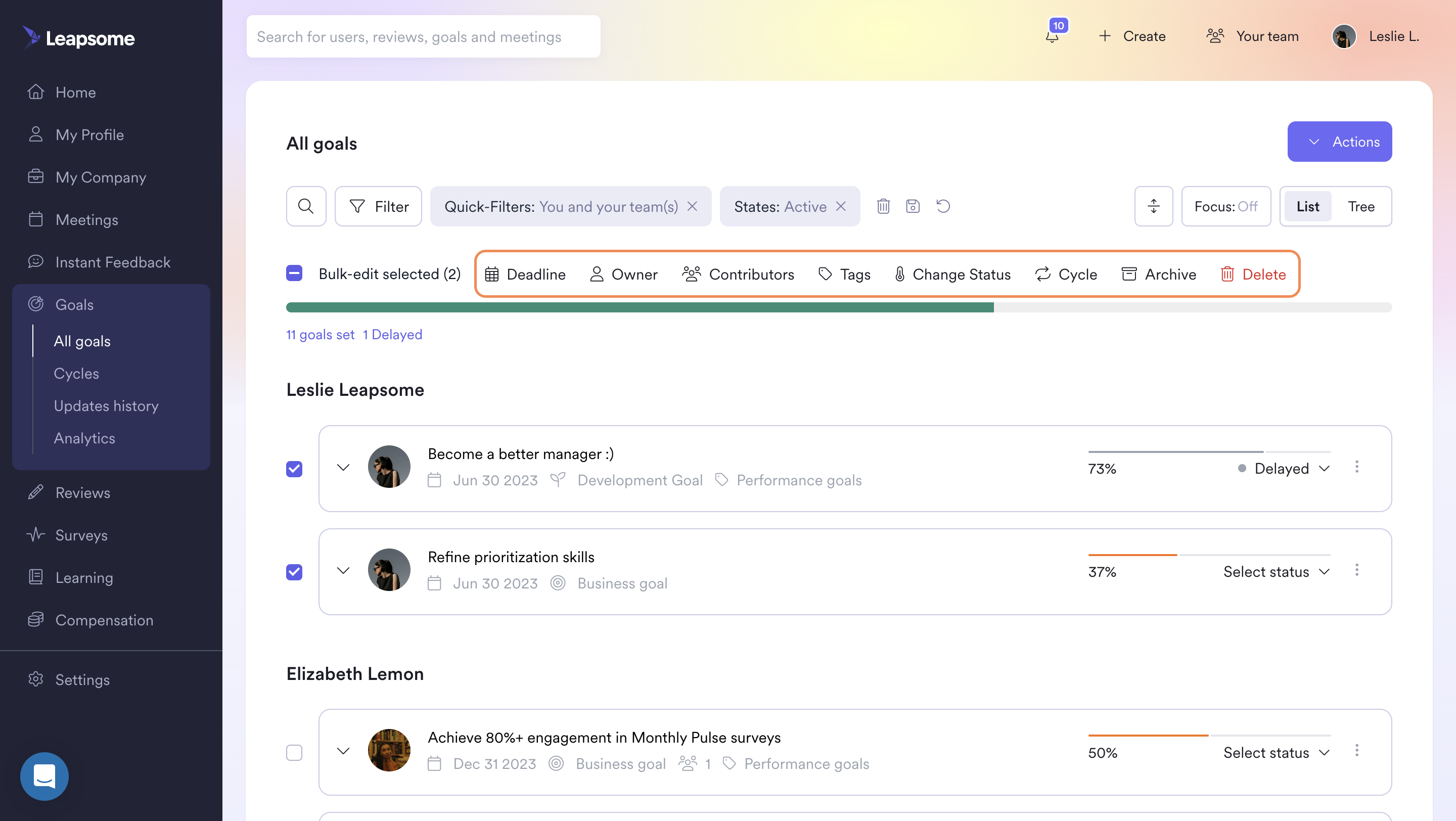Click the Leapsome logo
The width and height of the screenshot is (1456, 821).
coord(78,37)
